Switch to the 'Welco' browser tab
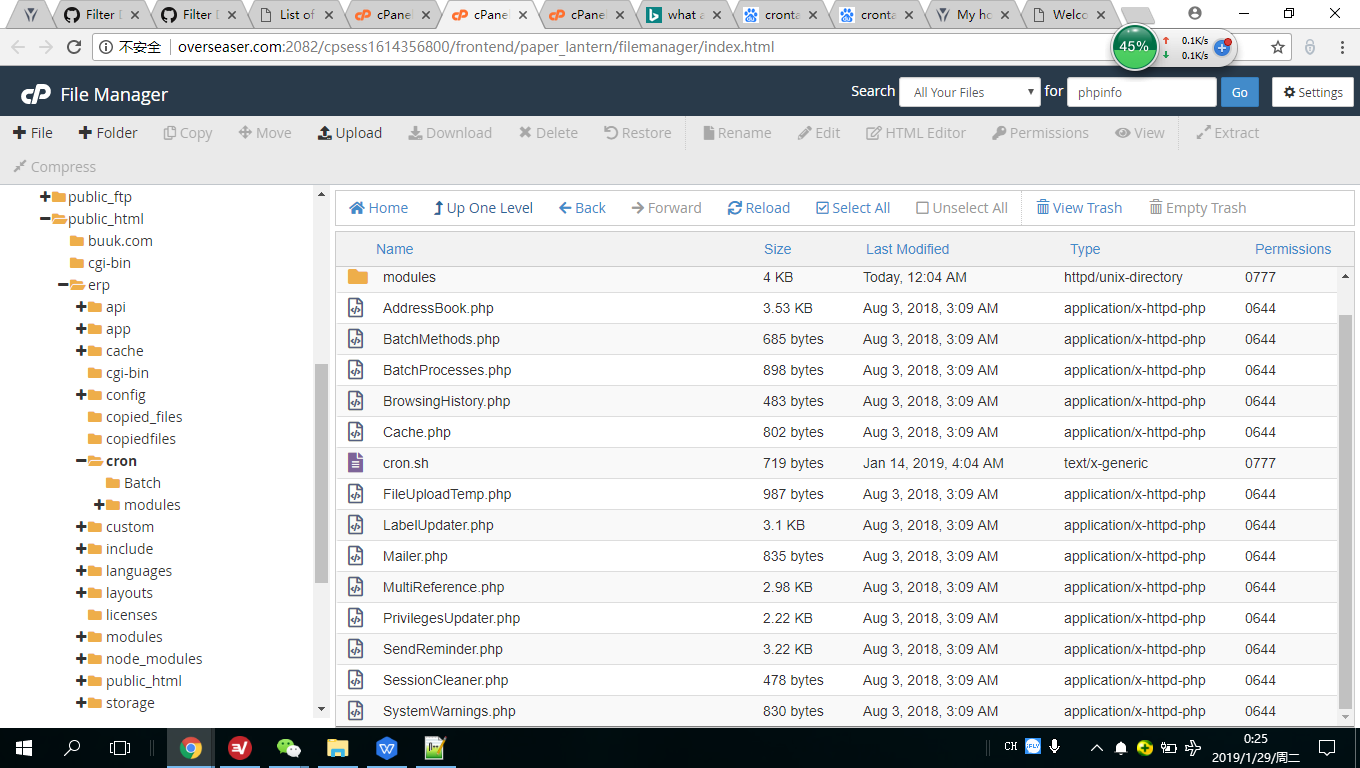The image size is (1360, 768). coord(1071,15)
